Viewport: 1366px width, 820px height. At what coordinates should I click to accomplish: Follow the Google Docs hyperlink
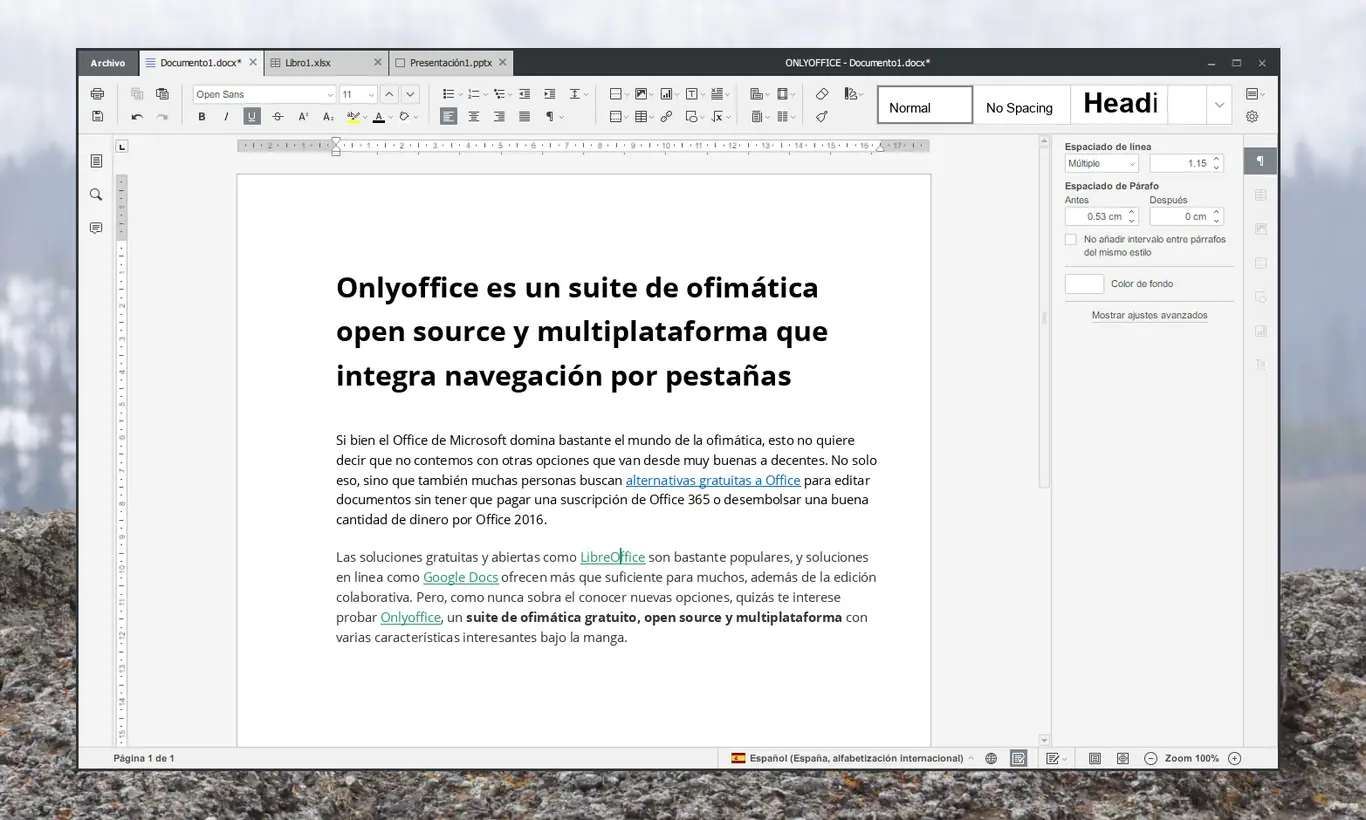click(x=460, y=577)
